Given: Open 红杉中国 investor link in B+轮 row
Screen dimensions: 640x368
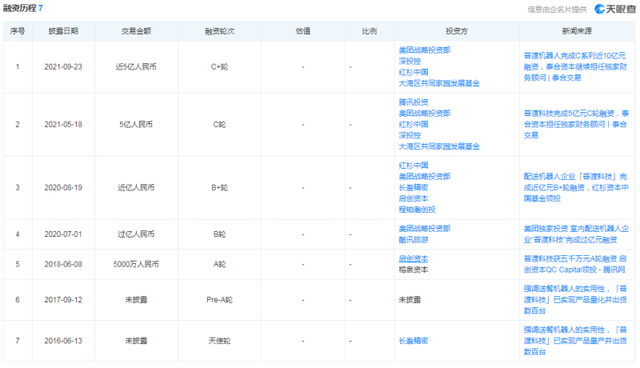Looking at the screenshot, I should click(x=413, y=166).
